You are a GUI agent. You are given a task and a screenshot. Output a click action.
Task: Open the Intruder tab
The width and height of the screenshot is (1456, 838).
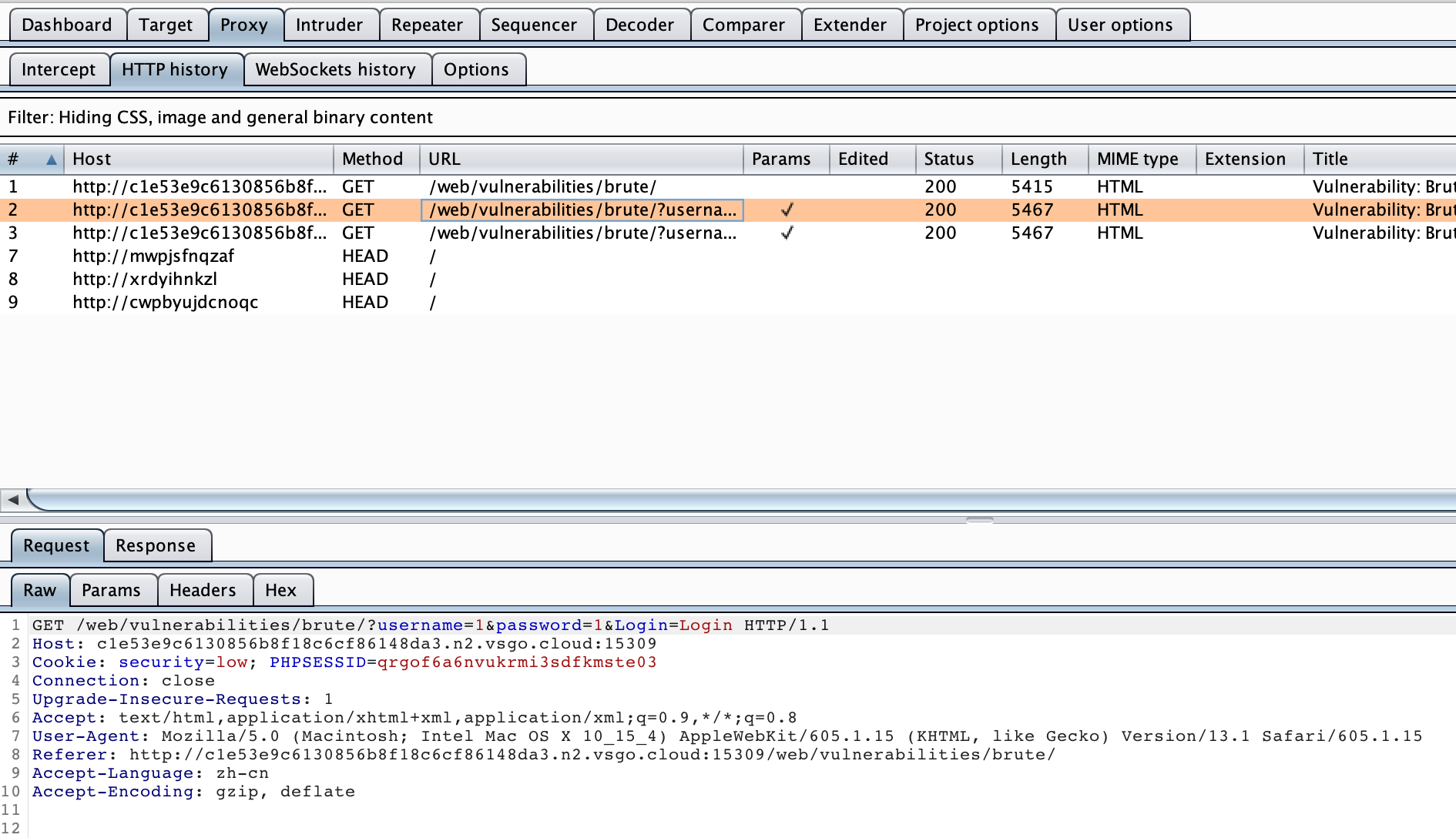tap(330, 25)
